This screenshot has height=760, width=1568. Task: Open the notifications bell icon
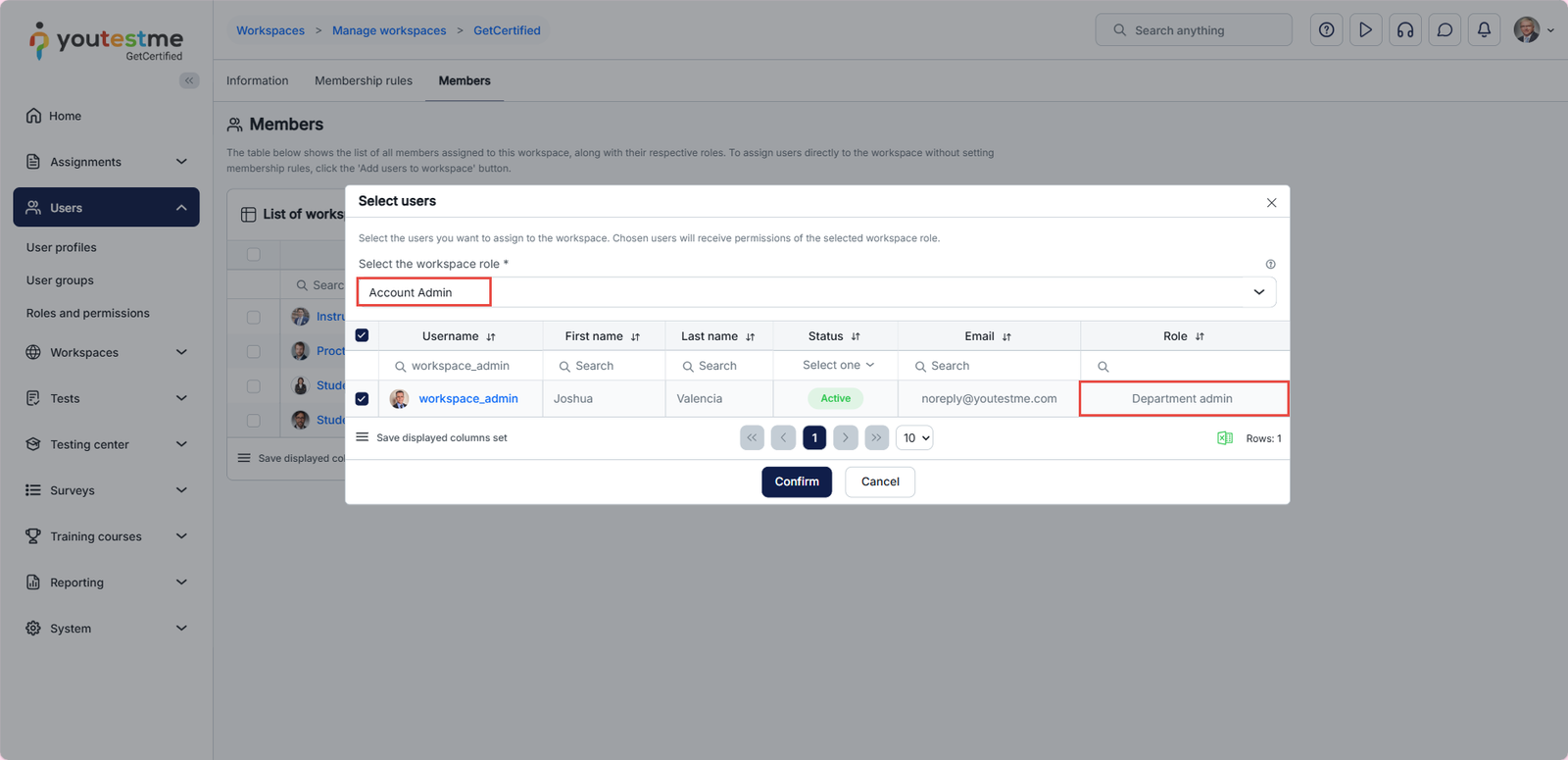1484,30
